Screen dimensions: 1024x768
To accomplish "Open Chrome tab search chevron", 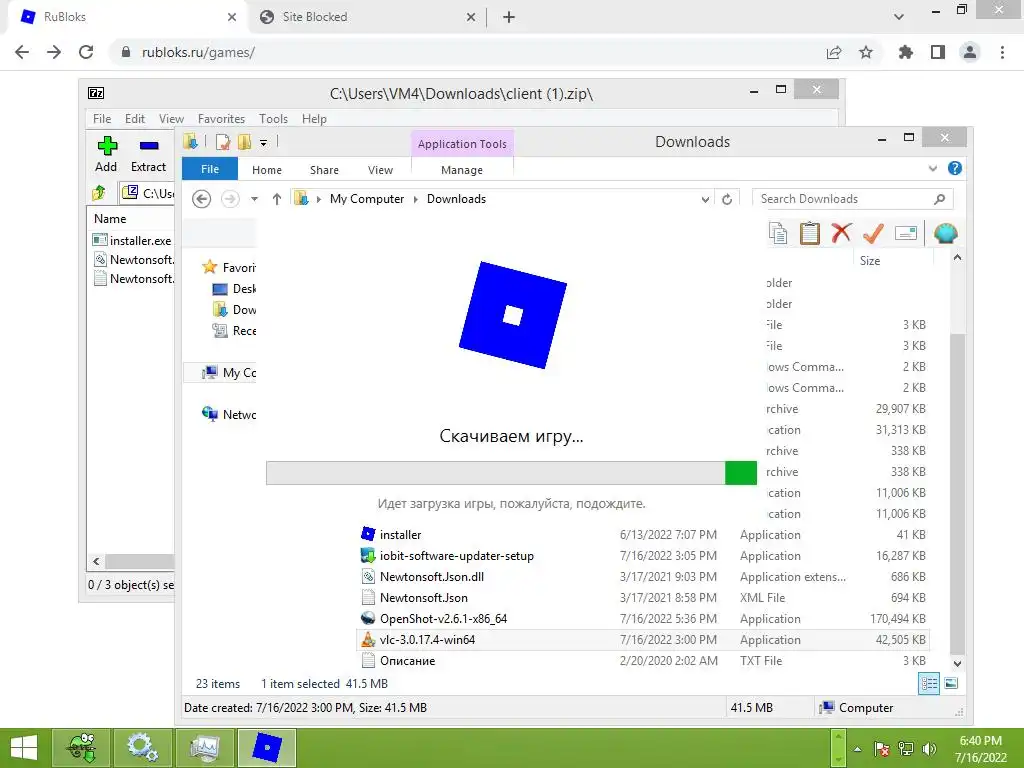I will (899, 17).
